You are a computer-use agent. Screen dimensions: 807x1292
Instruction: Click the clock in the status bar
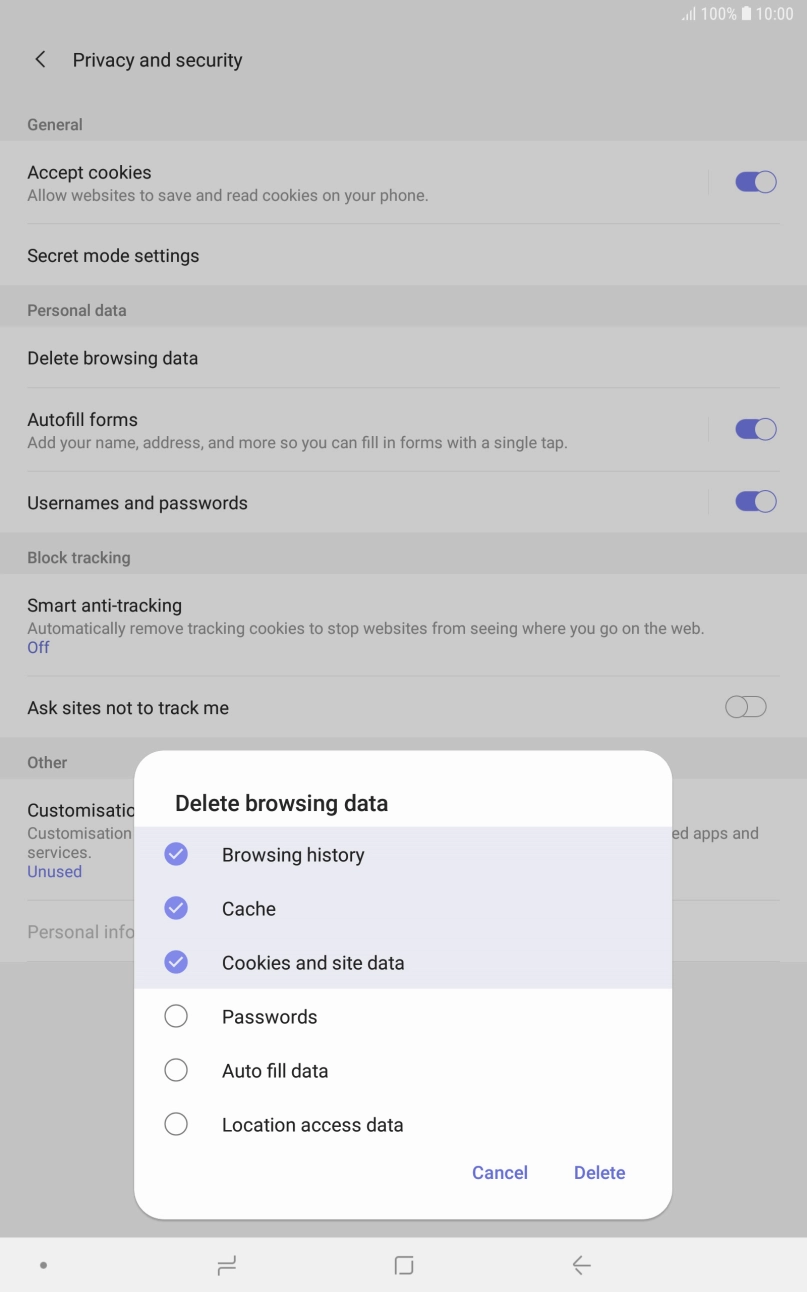tap(775, 14)
